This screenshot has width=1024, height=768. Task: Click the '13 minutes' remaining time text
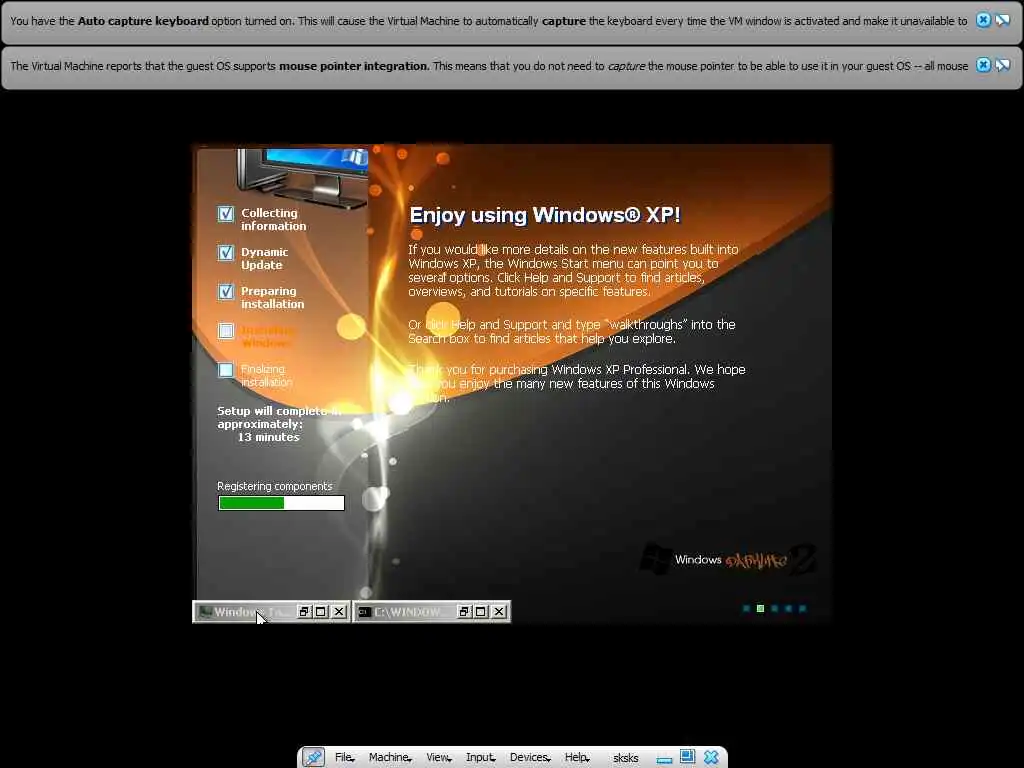(x=268, y=437)
